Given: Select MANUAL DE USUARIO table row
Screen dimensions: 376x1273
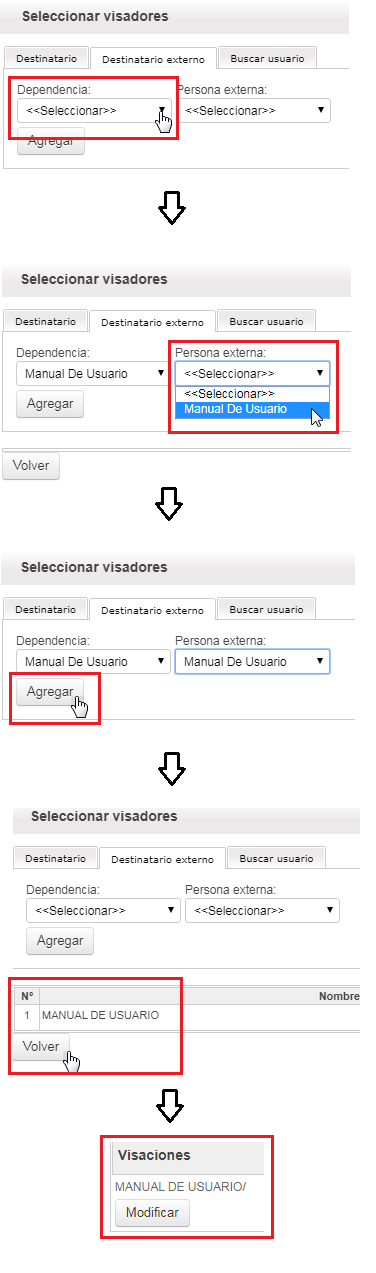Looking at the screenshot, I should [188, 1015].
